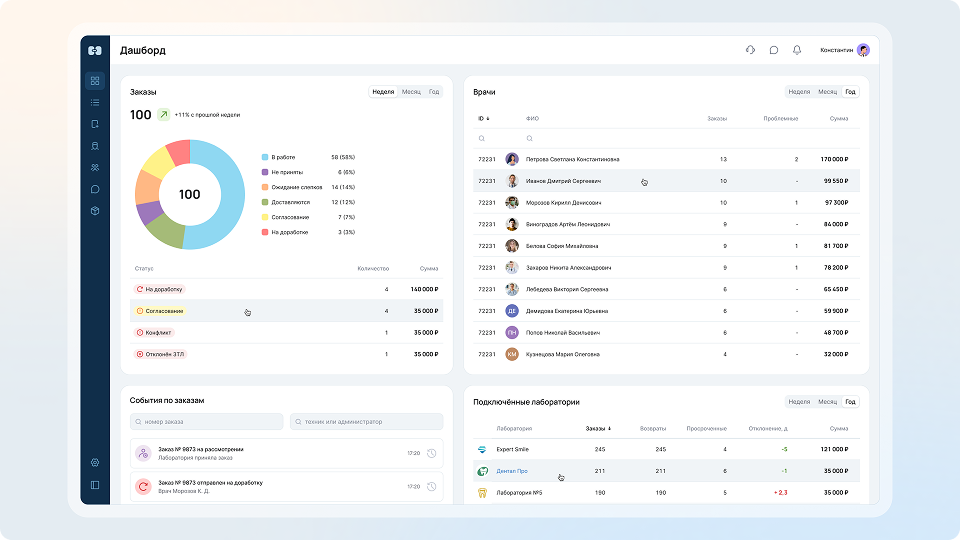The height and width of the screenshot is (540, 960).
Task: Open the messages icon in top bar
Action: tap(774, 50)
